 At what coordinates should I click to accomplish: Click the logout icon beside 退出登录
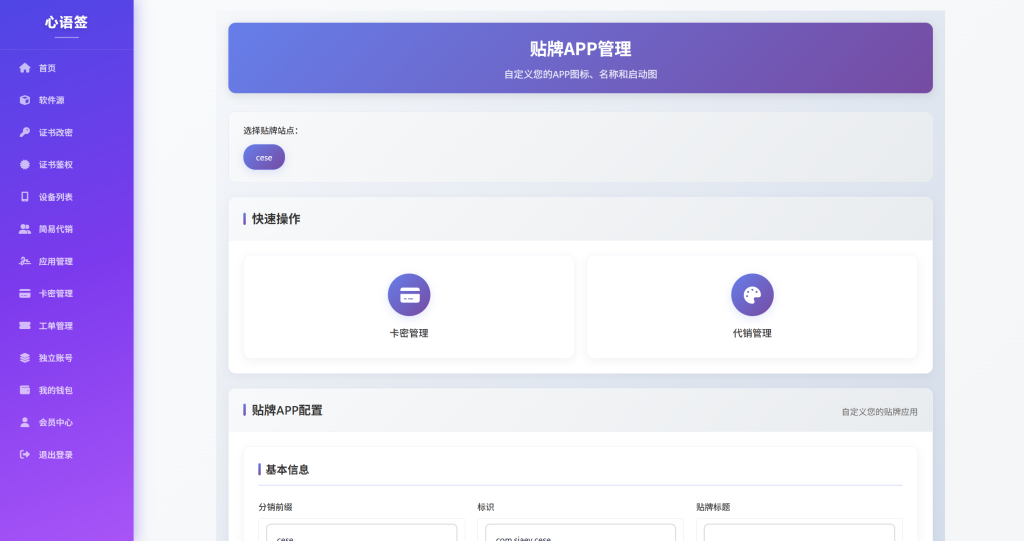pyautogui.click(x=25, y=455)
